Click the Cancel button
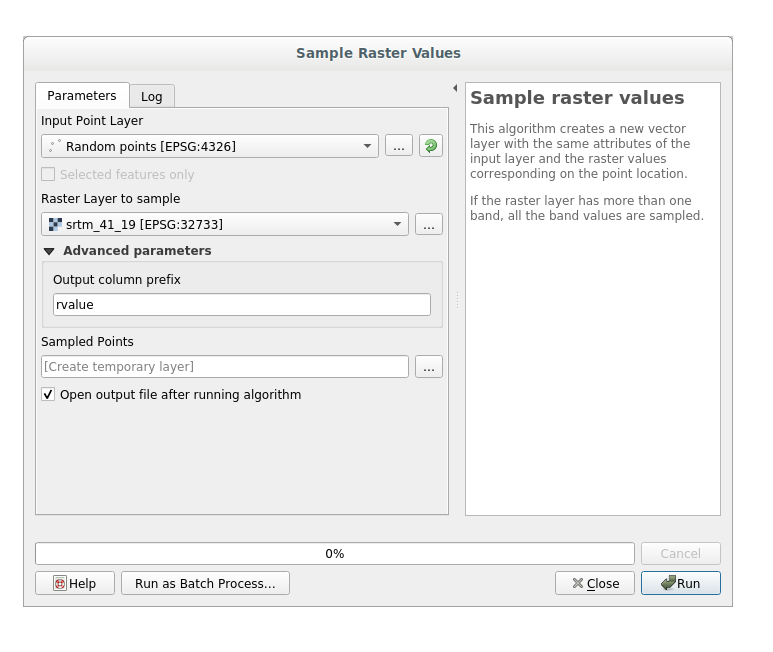This screenshot has height=652, width=773. coord(680,554)
